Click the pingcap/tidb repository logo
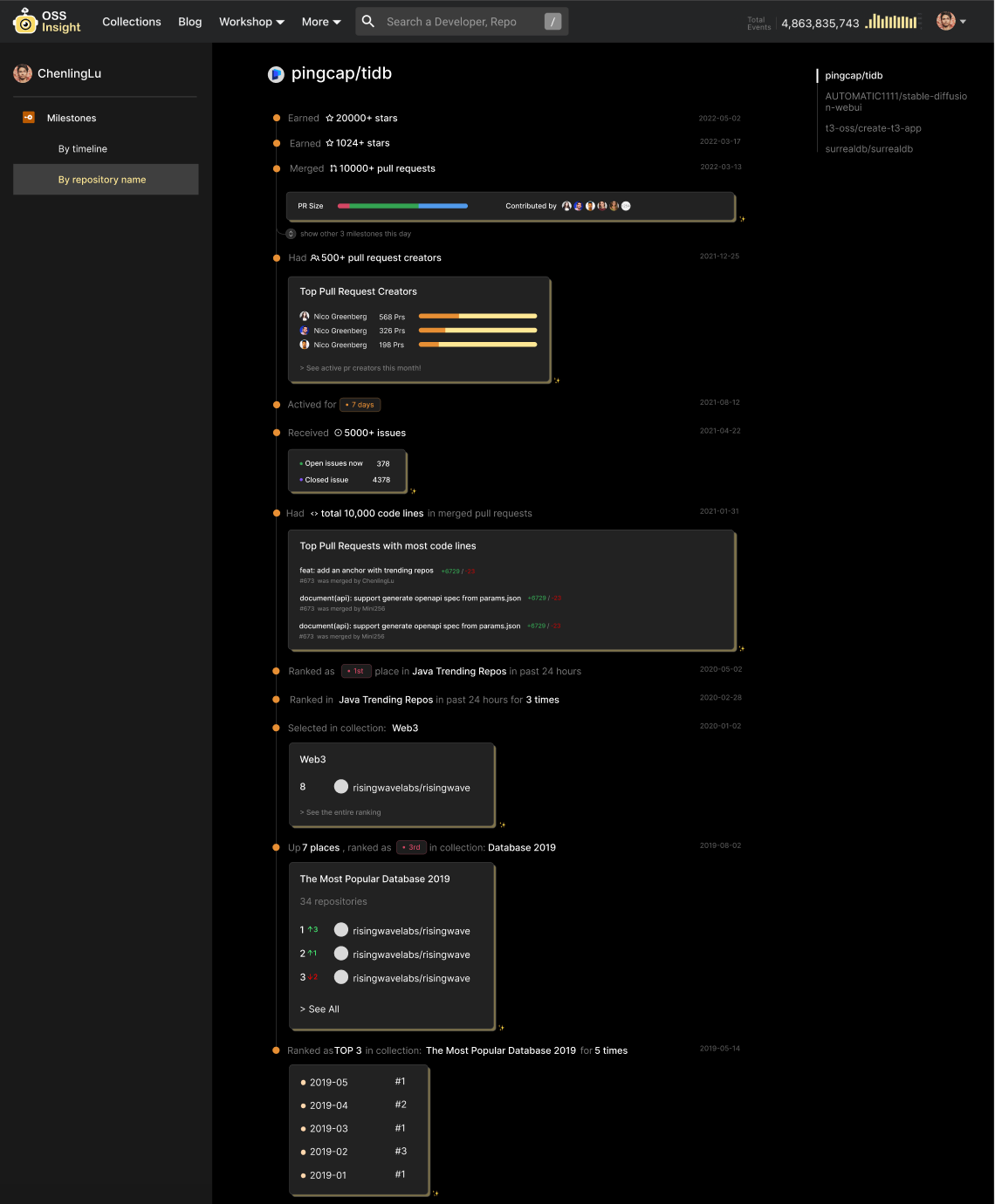Screen dimensions: 995x1204 (x=276, y=74)
